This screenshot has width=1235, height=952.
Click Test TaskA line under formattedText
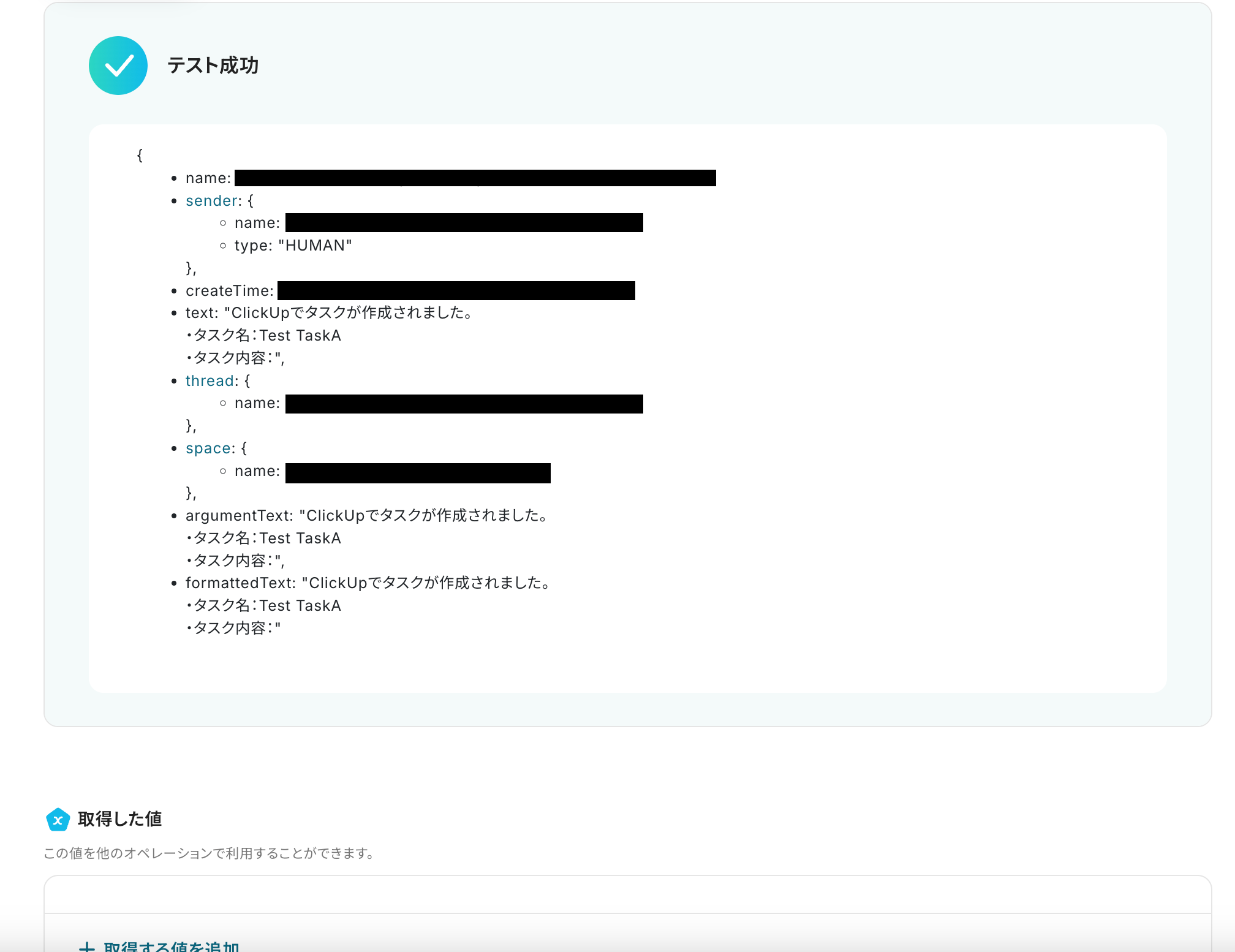(x=265, y=606)
